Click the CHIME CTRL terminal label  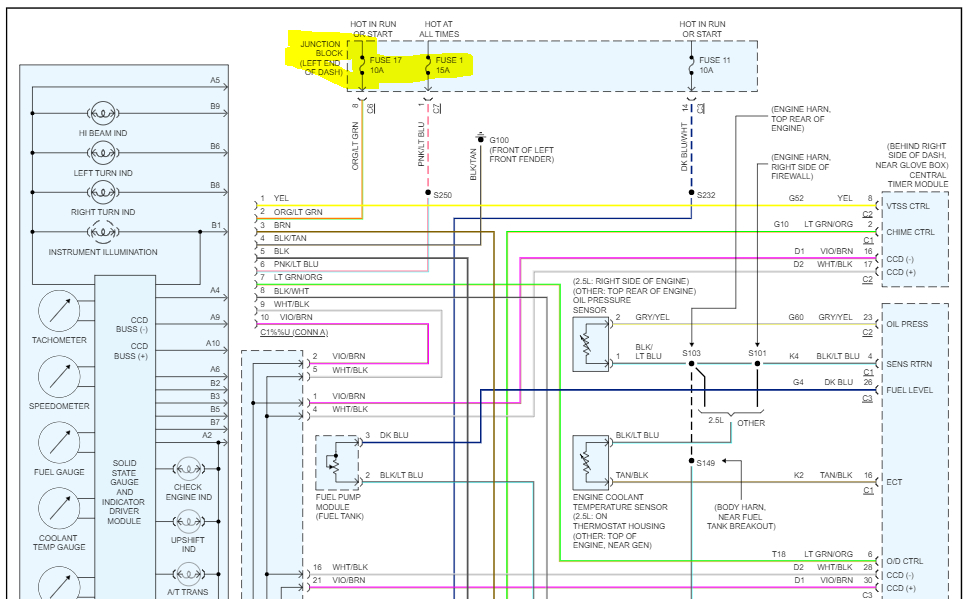click(911, 232)
